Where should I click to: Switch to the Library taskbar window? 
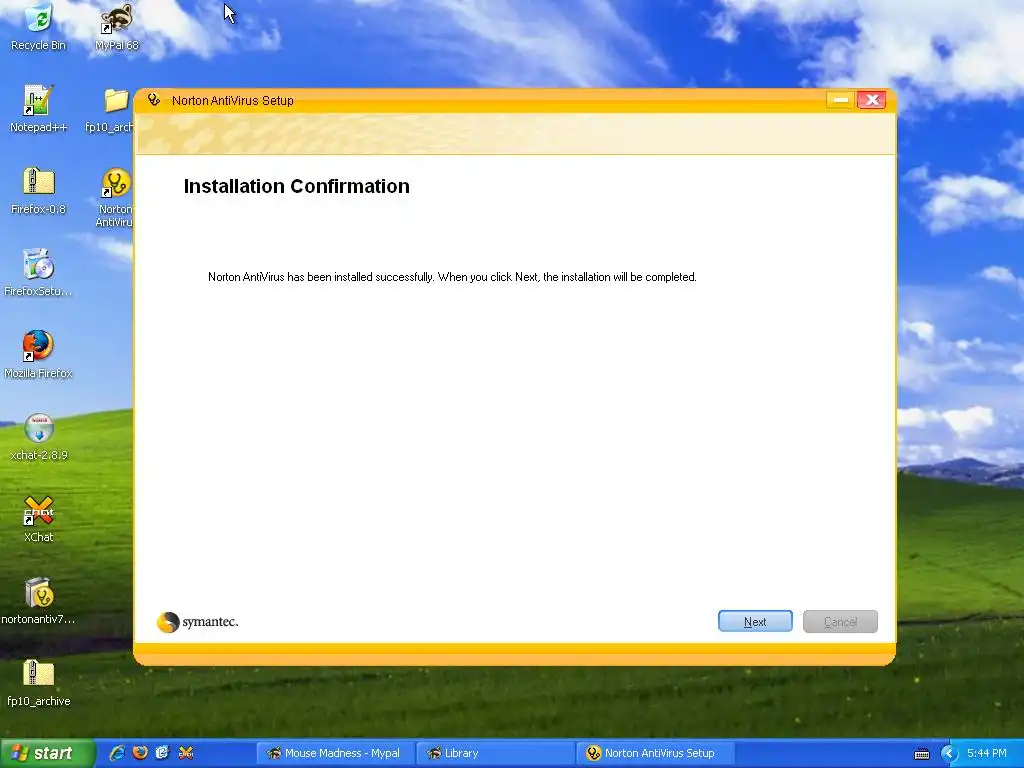coord(494,753)
